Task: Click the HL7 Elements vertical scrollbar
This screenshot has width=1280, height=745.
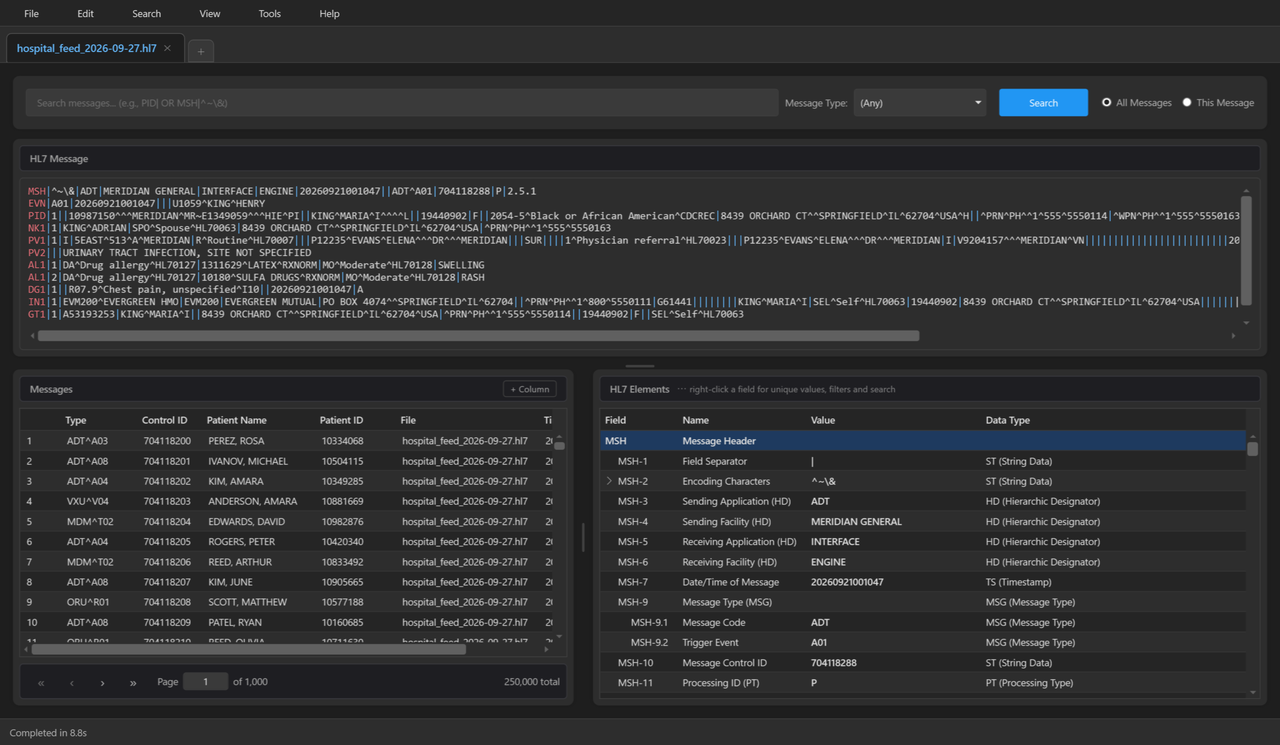Action: tap(1252, 449)
